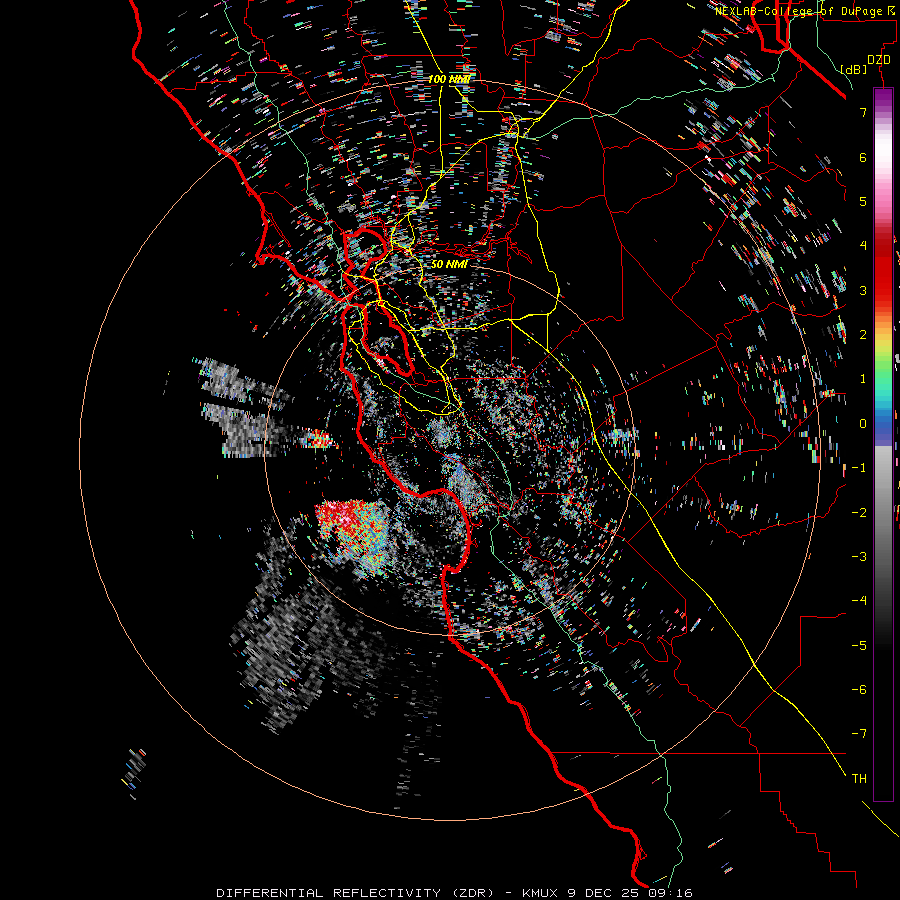Click the "-5" tick label on the color scale

[x=859, y=646]
